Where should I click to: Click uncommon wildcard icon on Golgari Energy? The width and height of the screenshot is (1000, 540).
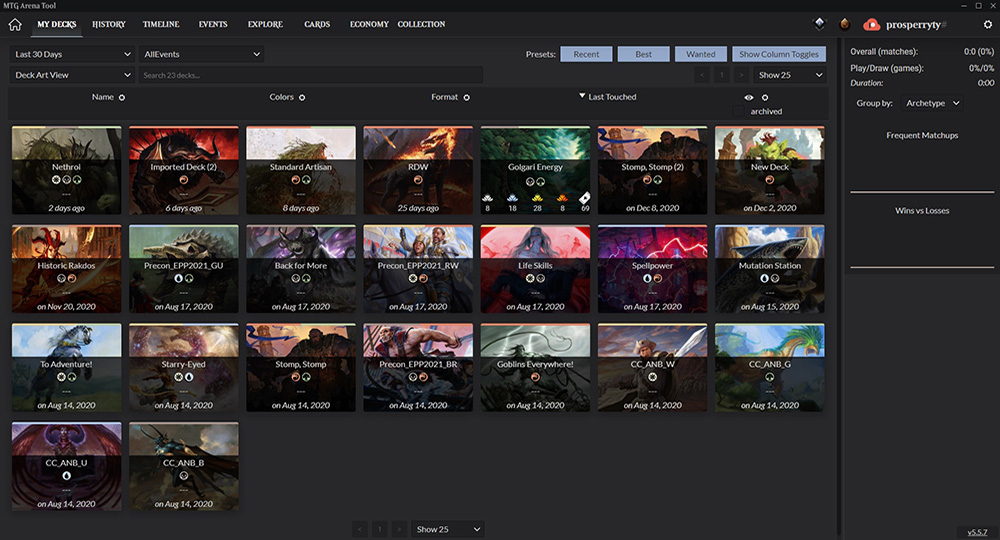tap(512, 198)
